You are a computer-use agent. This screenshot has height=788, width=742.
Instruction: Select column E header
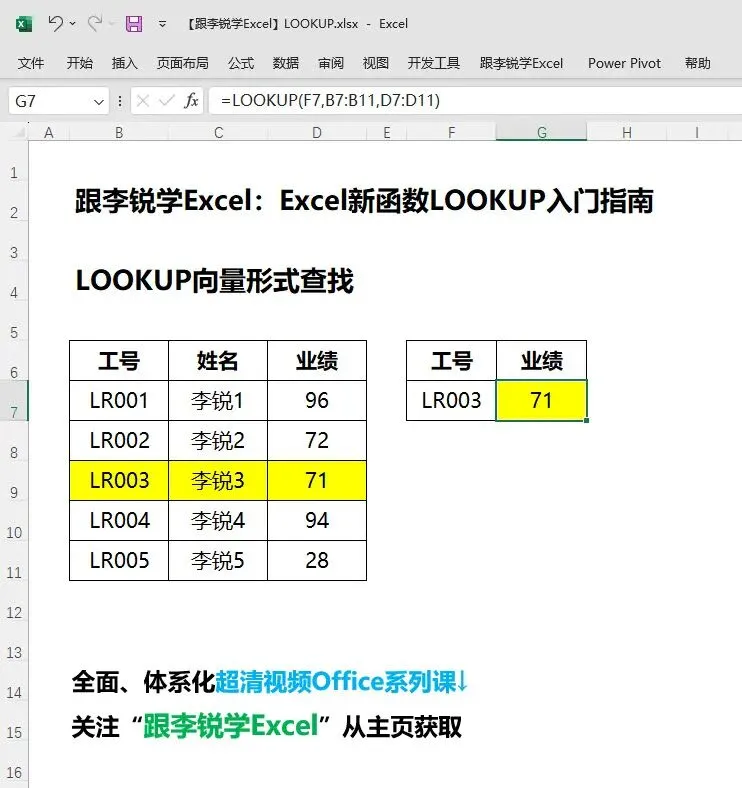click(386, 133)
